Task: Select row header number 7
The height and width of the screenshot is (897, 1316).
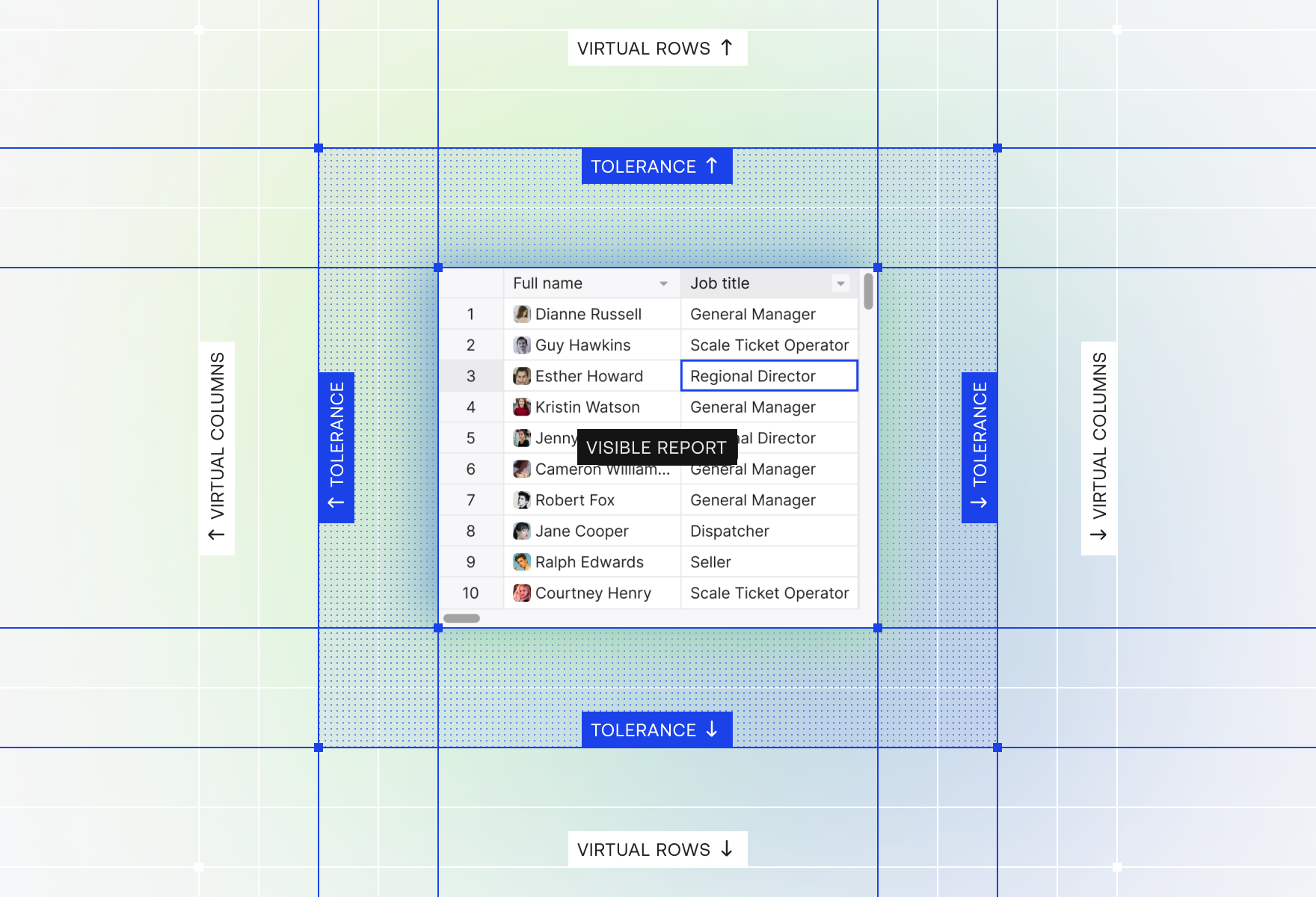Action: pyautogui.click(x=471, y=500)
